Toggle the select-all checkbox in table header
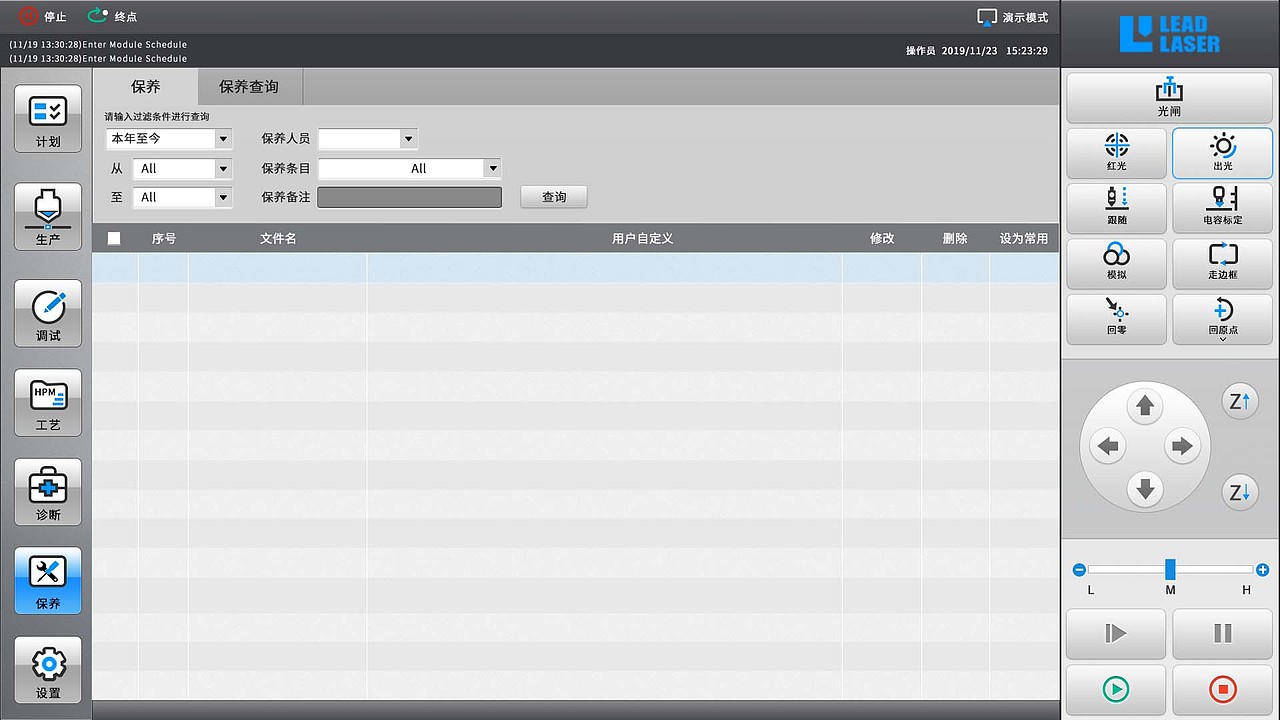The height and width of the screenshot is (720, 1280). (114, 238)
